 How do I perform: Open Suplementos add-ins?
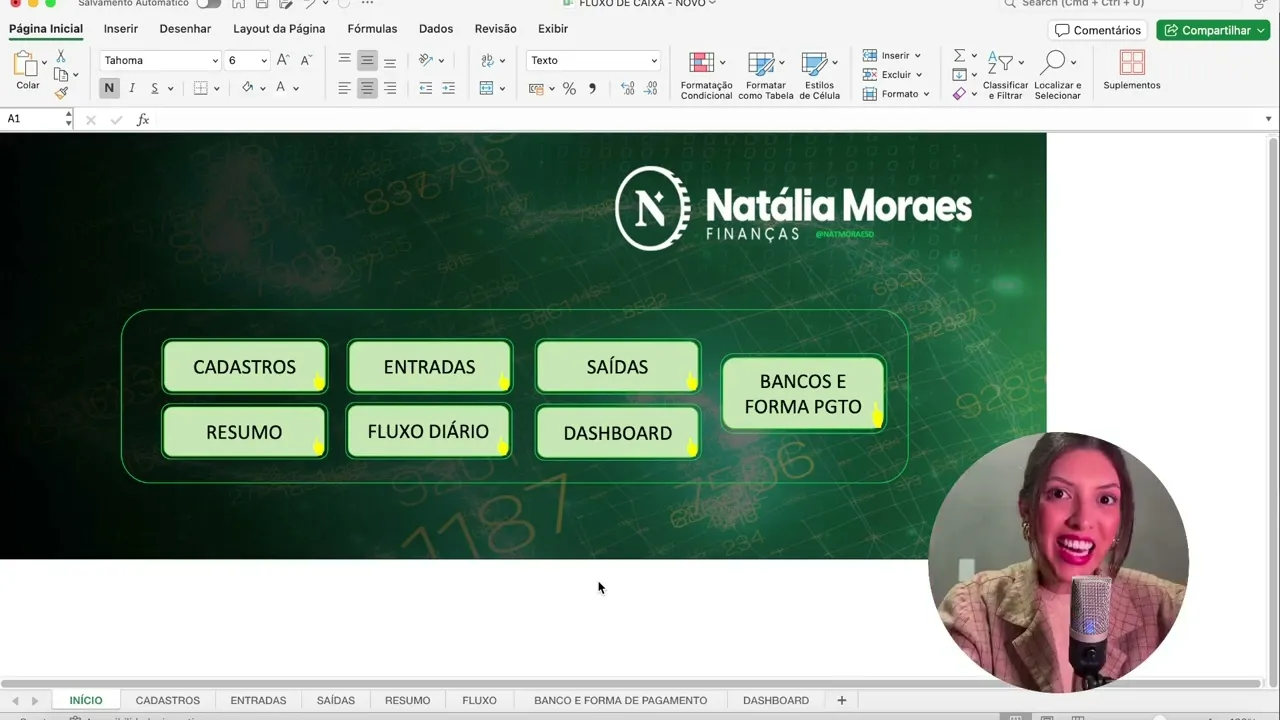[x=1132, y=70]
